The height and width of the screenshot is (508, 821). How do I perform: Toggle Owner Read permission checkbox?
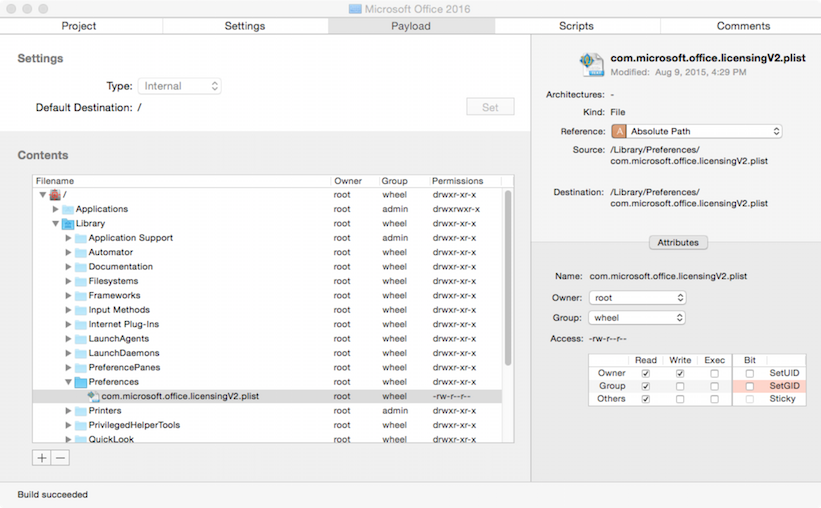tap(646, 373)
